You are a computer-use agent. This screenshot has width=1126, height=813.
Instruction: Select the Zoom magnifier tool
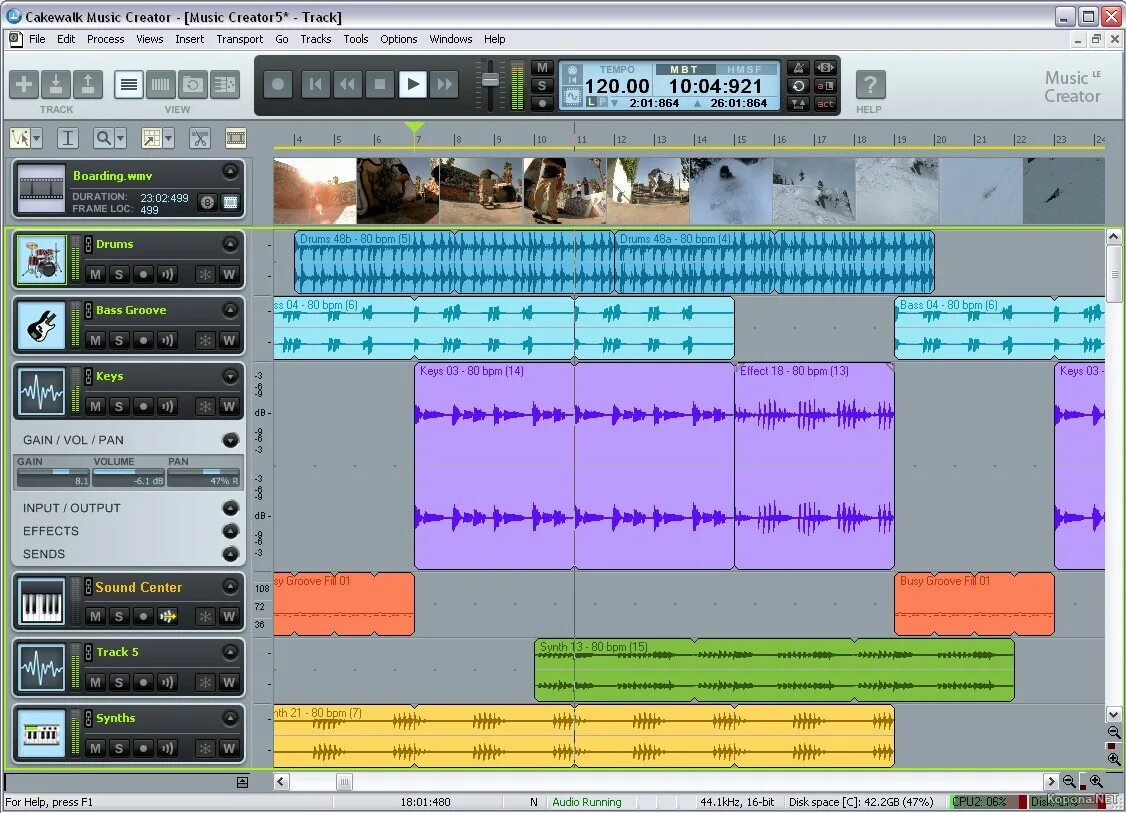point(104,138)
